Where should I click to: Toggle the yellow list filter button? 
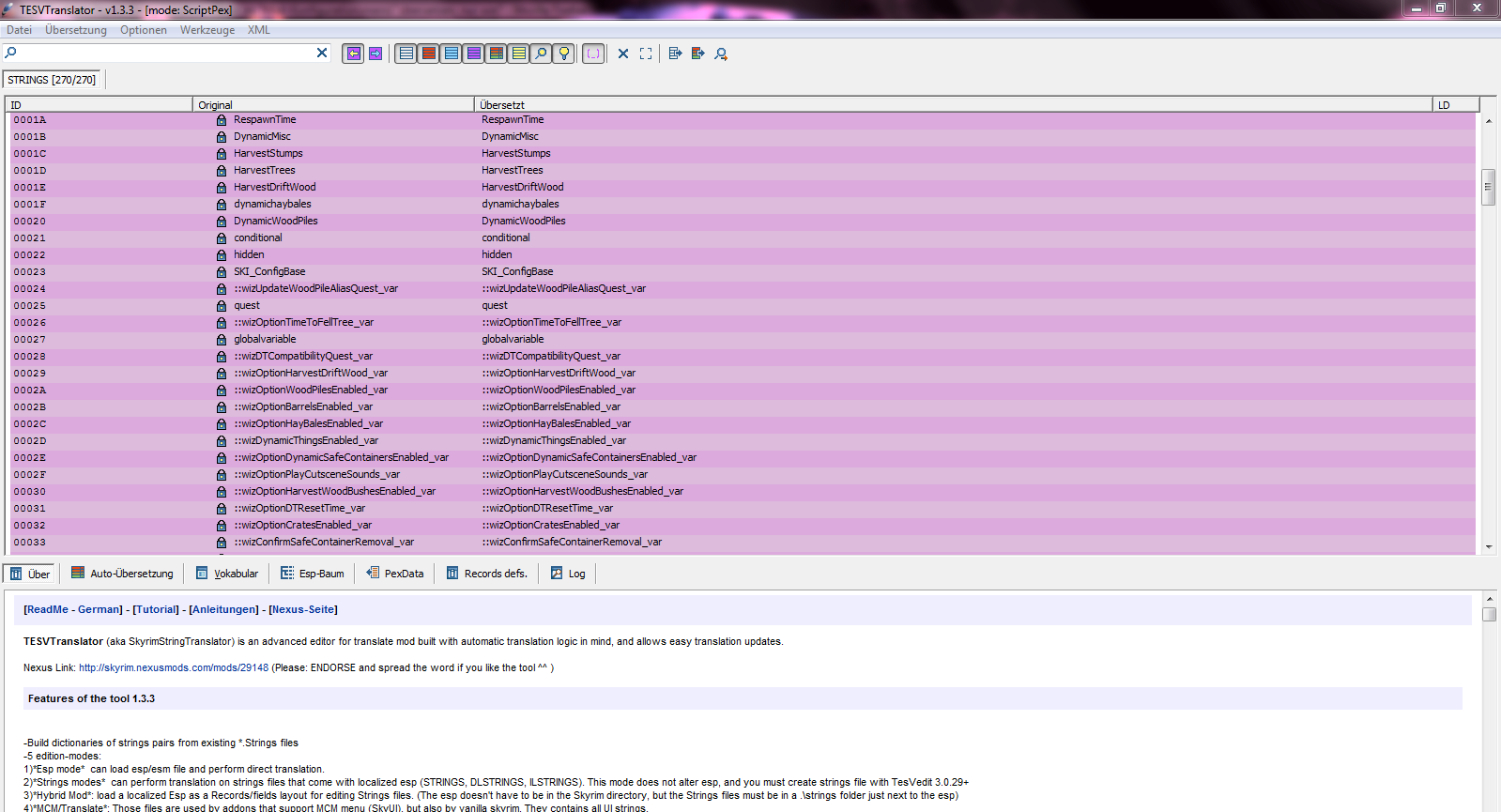coord(518,54)
